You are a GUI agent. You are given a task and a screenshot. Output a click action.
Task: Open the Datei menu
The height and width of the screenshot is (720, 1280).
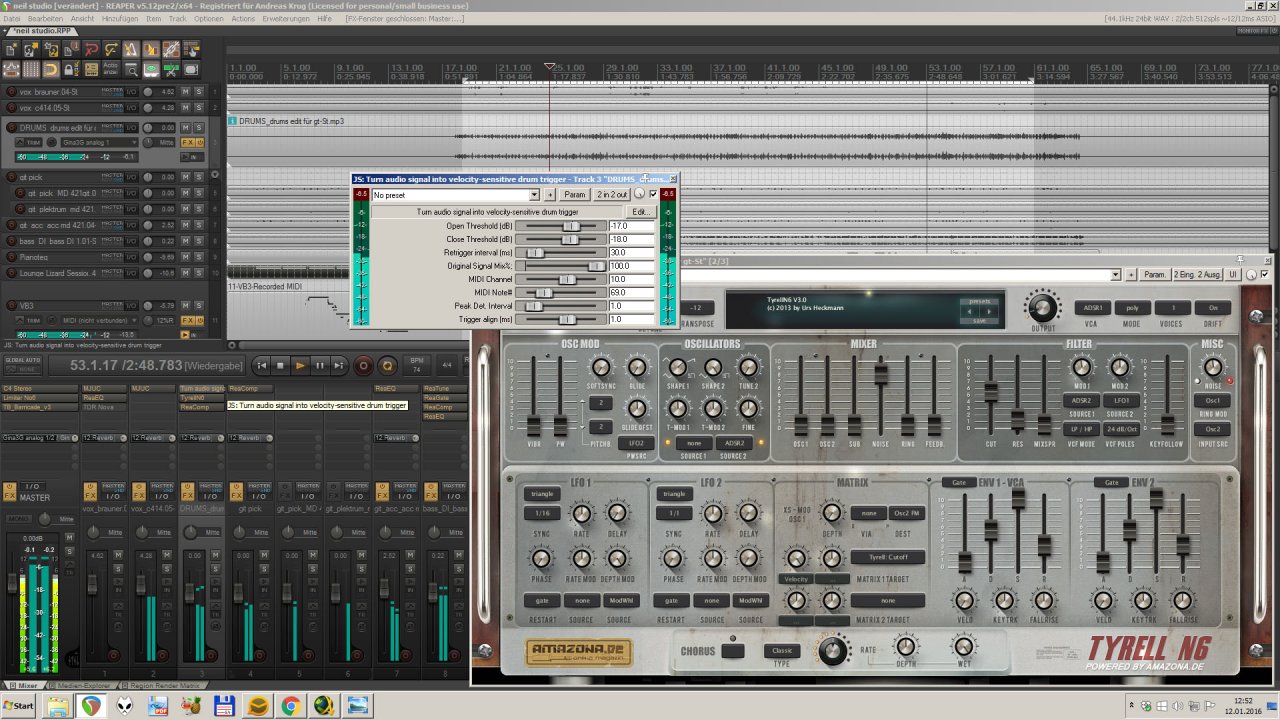pos(13,19)
